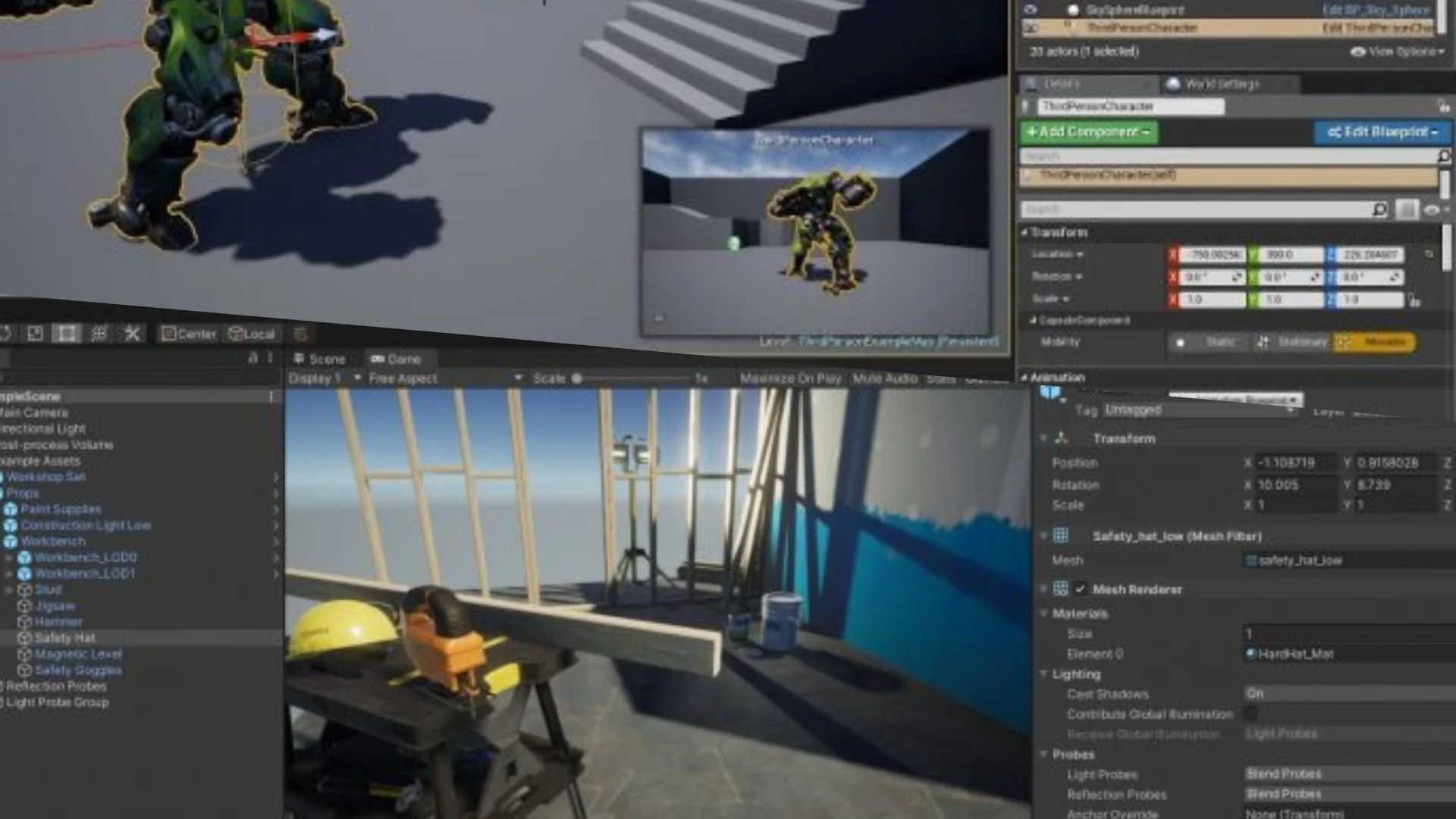The width and height of the screenshot is (1456, 819).
Task: Enable Contribute Global Illumination checkbox
Action: [1250, 714]
